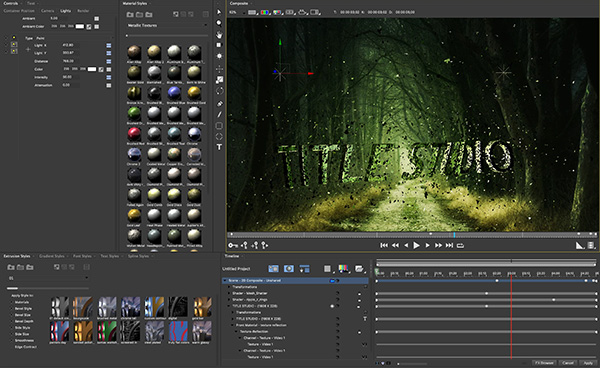600x368 pixels.
Task: Click the Light X value field
Action: (x=71, y=45)
